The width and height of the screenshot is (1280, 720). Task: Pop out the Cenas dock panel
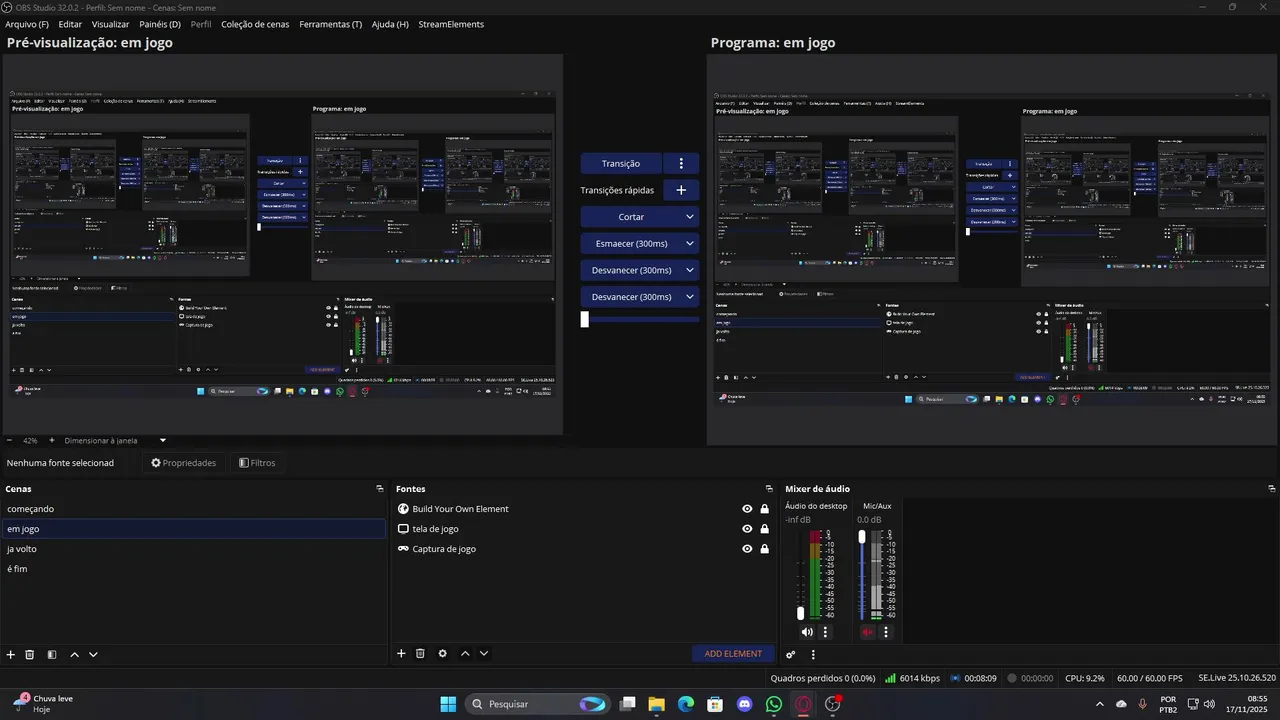380,489
